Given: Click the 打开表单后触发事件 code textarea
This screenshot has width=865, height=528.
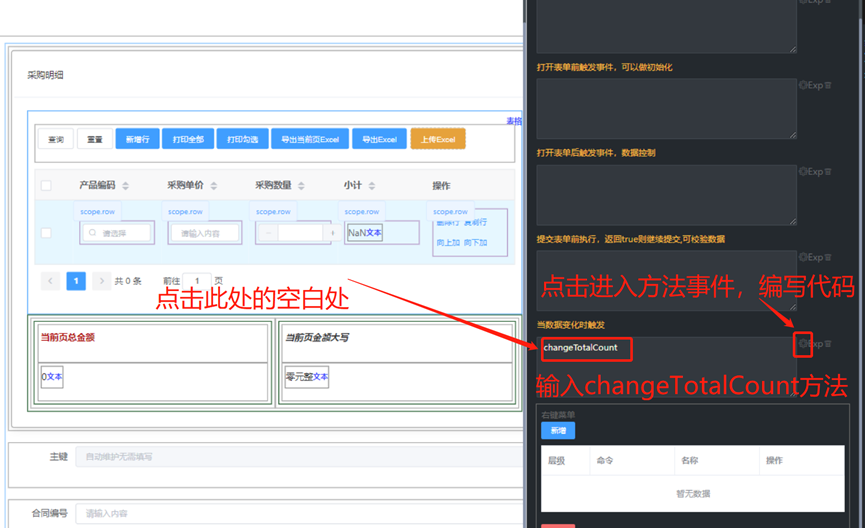Looking at the screenshot, I should tap(666, 195).
